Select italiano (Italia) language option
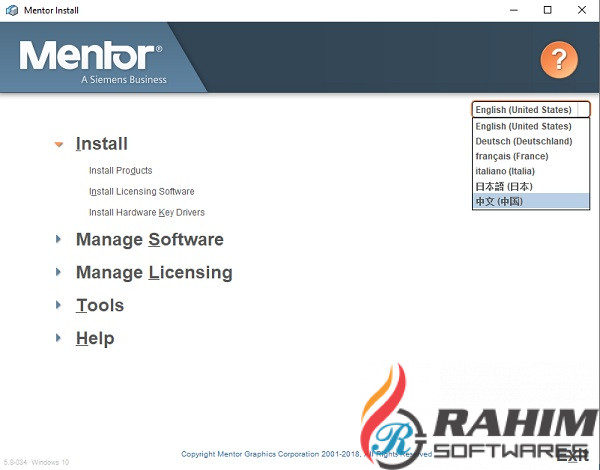 coord(531,171)
